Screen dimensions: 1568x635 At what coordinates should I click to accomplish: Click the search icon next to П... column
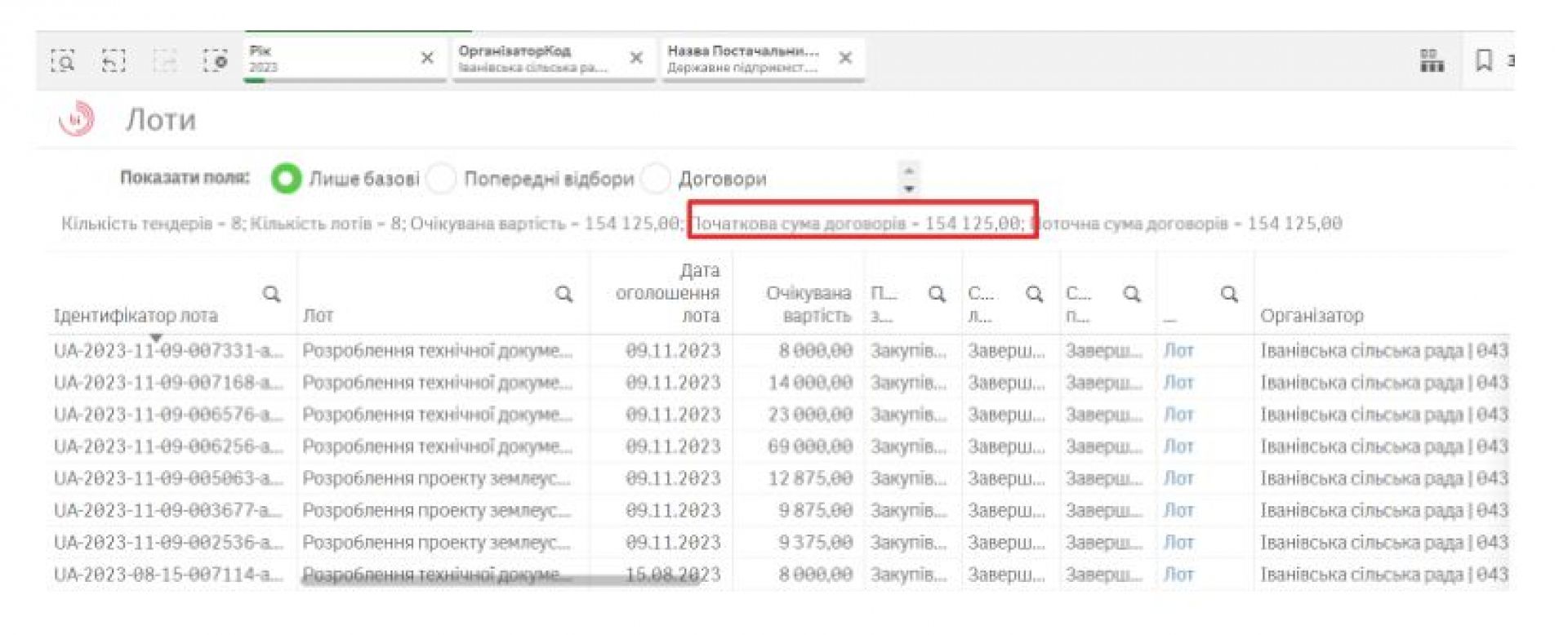(937, 294)
